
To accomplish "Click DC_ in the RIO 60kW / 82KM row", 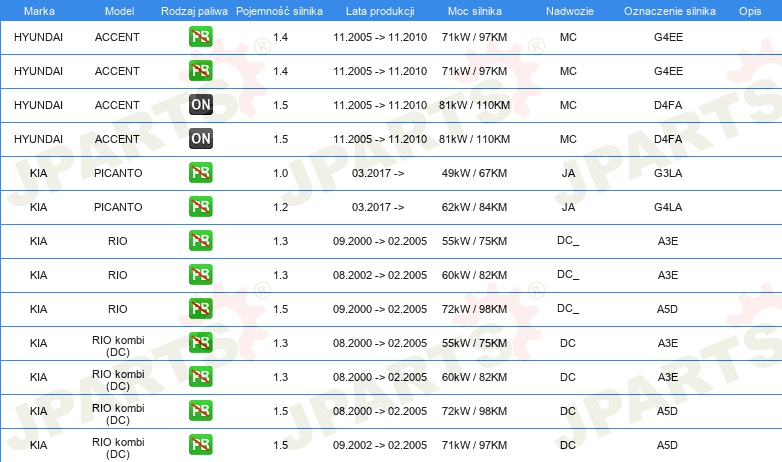I will [568, 274].
